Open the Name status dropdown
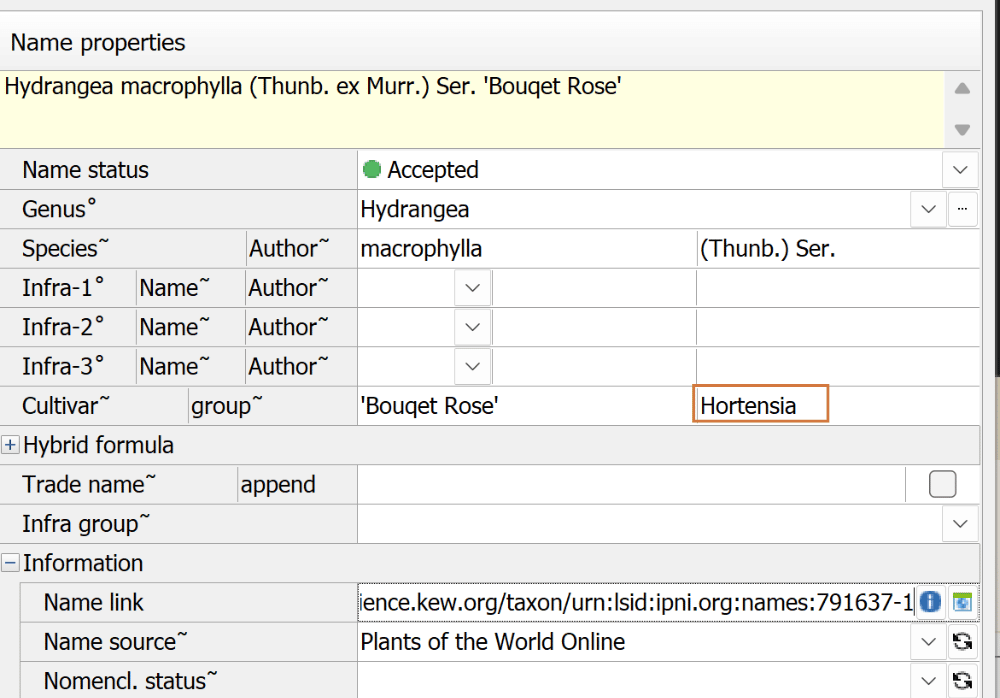This screenshot has width=1000, height=698. (960, 170)
